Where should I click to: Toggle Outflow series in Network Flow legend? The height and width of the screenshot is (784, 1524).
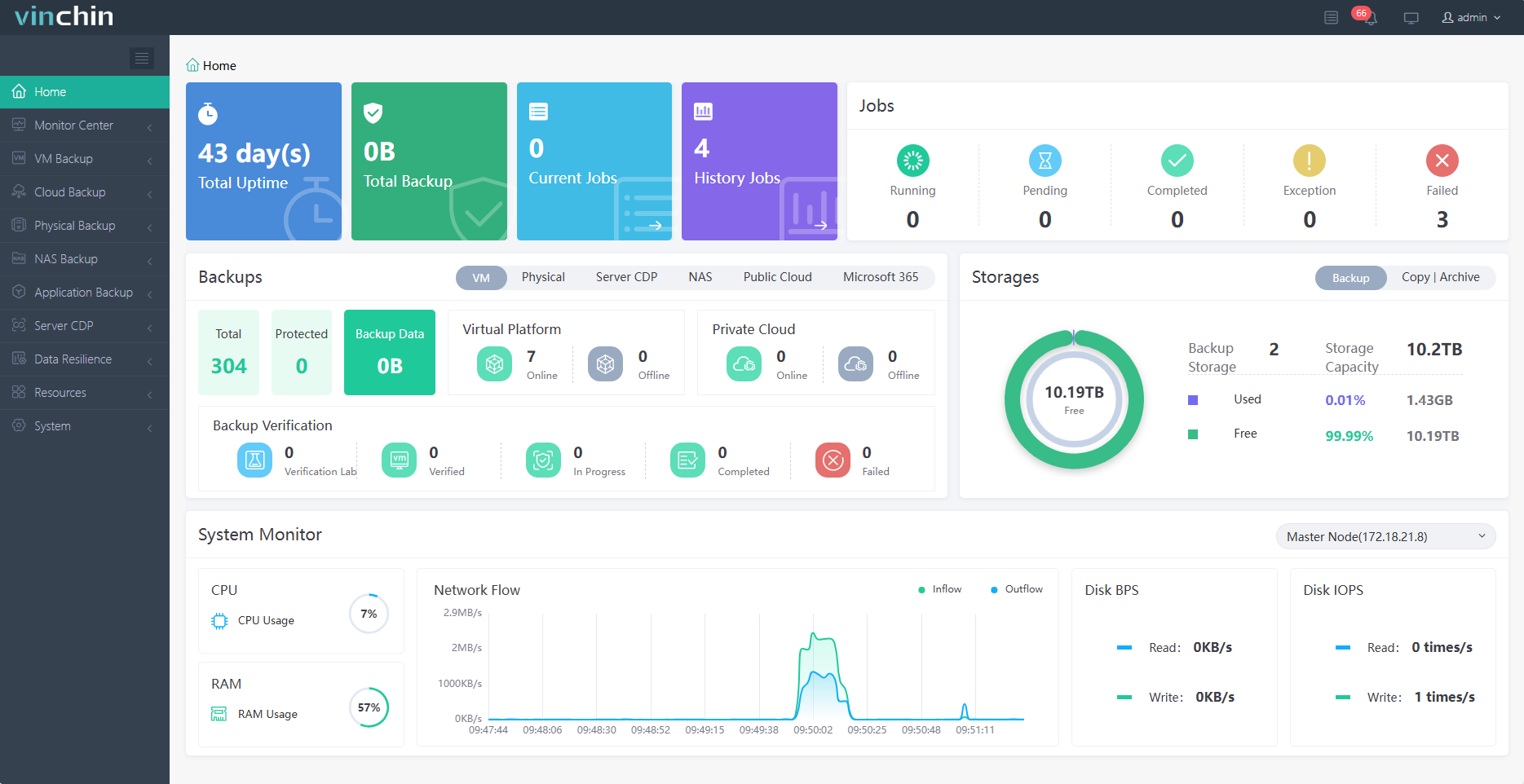[x=1017, y=589]
